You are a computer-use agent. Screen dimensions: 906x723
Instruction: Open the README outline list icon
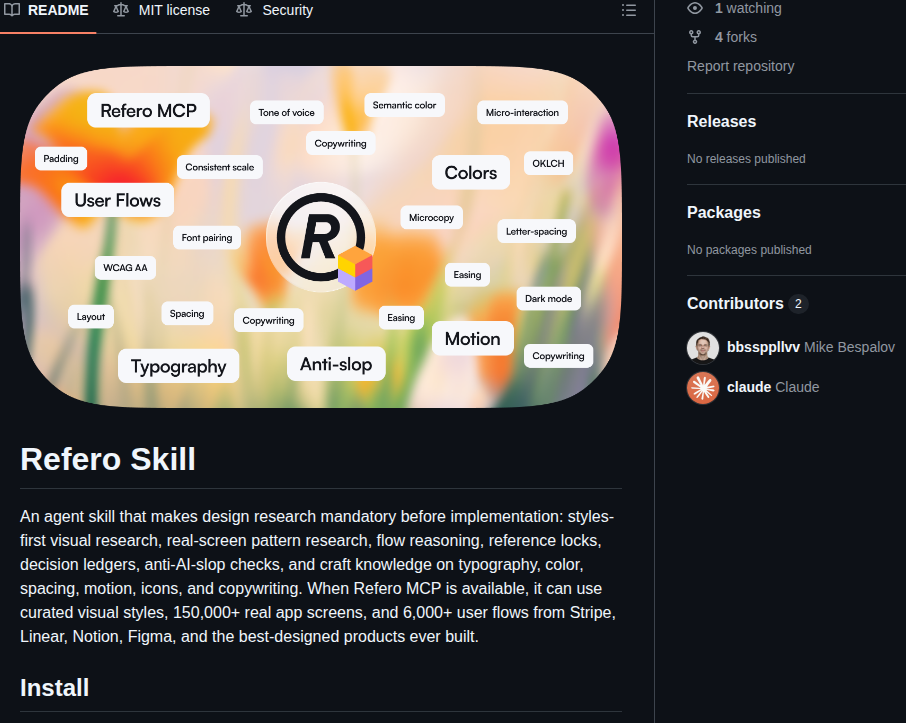[x=629, y=10]
